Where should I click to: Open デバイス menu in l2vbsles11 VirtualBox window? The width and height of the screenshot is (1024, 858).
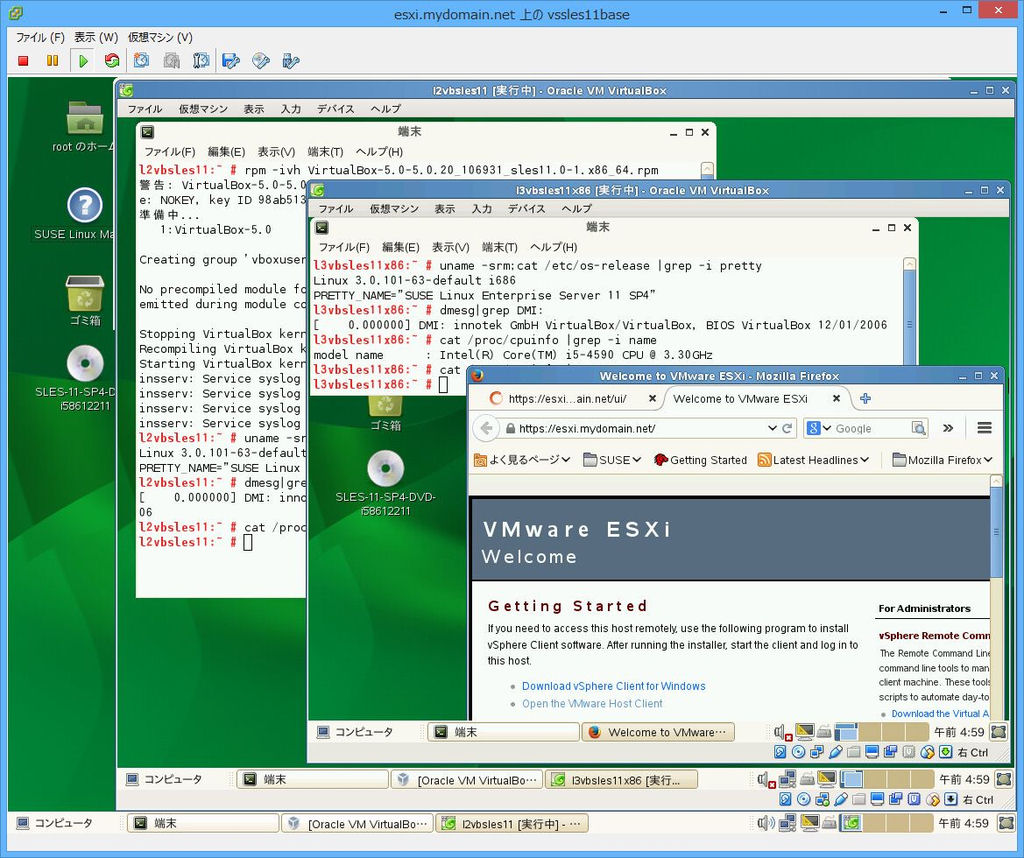click(x=335, y=108)
